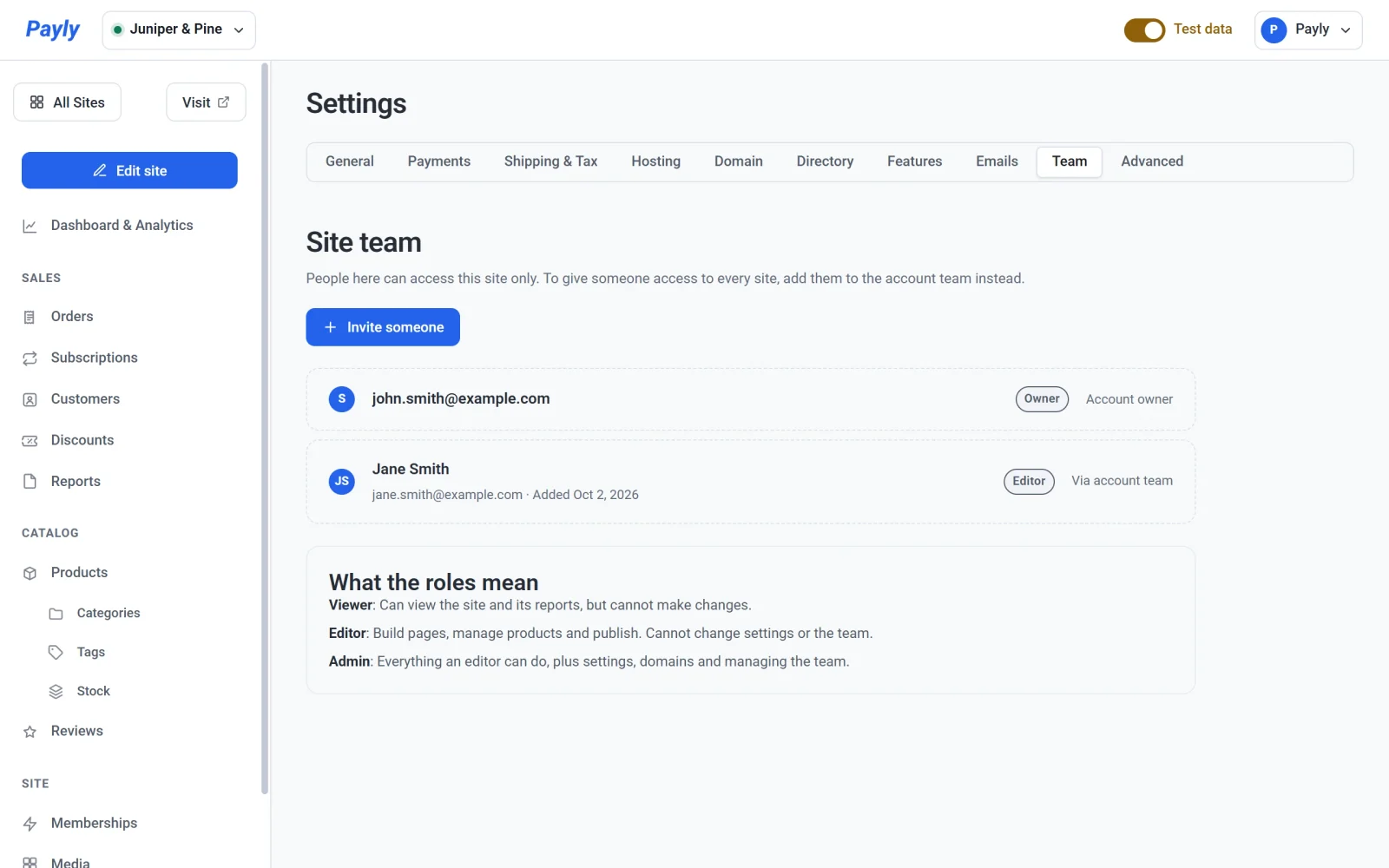Select the Domain tab
The height and width of the screenshot is (868, 1389).
(739, 161)
